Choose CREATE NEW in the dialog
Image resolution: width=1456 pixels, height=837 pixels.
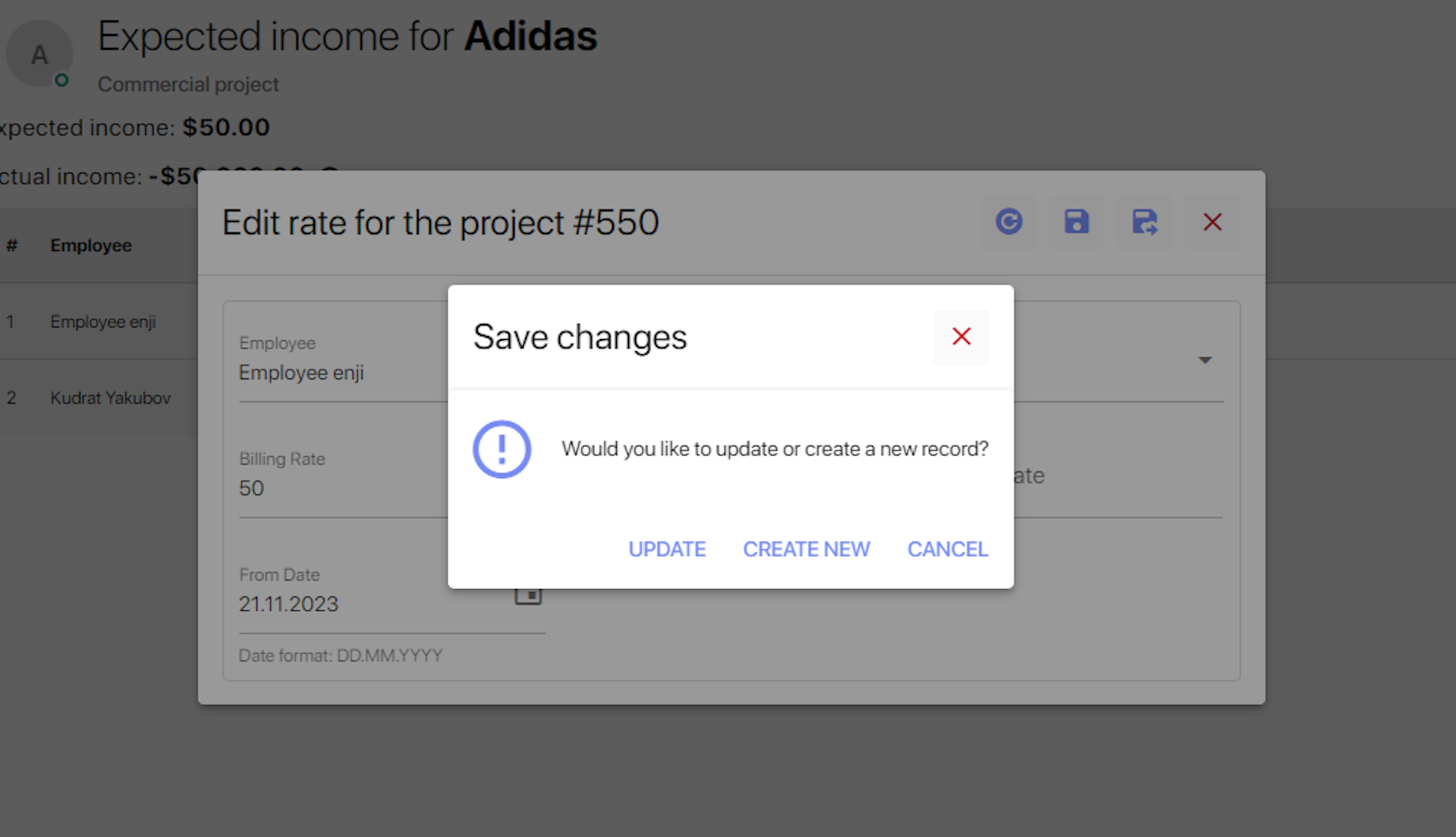click(x=806, y=549)
